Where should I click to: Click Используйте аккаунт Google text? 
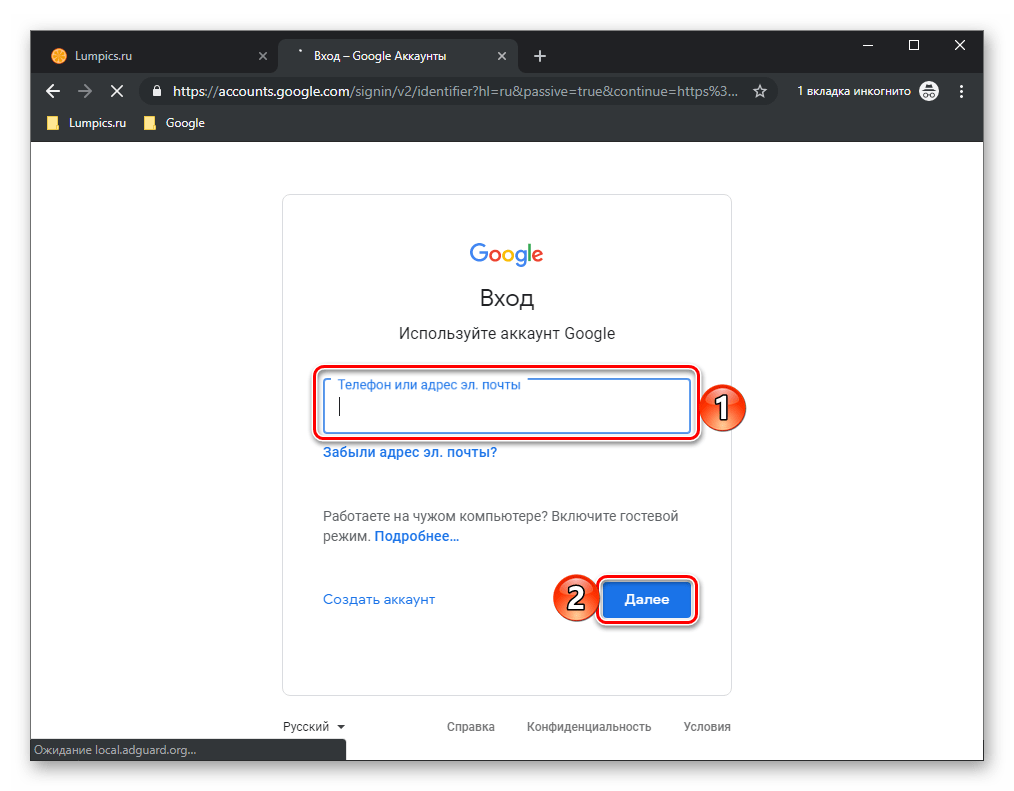coord(506,334)
